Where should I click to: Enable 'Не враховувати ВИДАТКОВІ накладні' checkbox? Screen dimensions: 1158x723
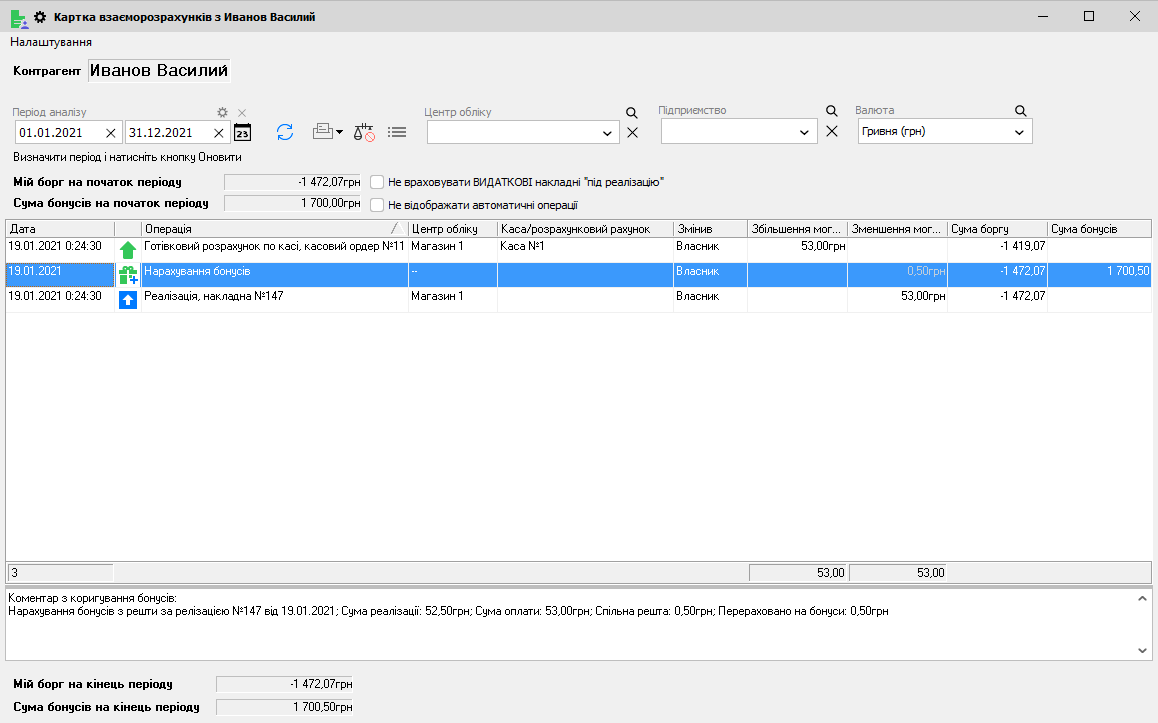[x=378, y=182]
